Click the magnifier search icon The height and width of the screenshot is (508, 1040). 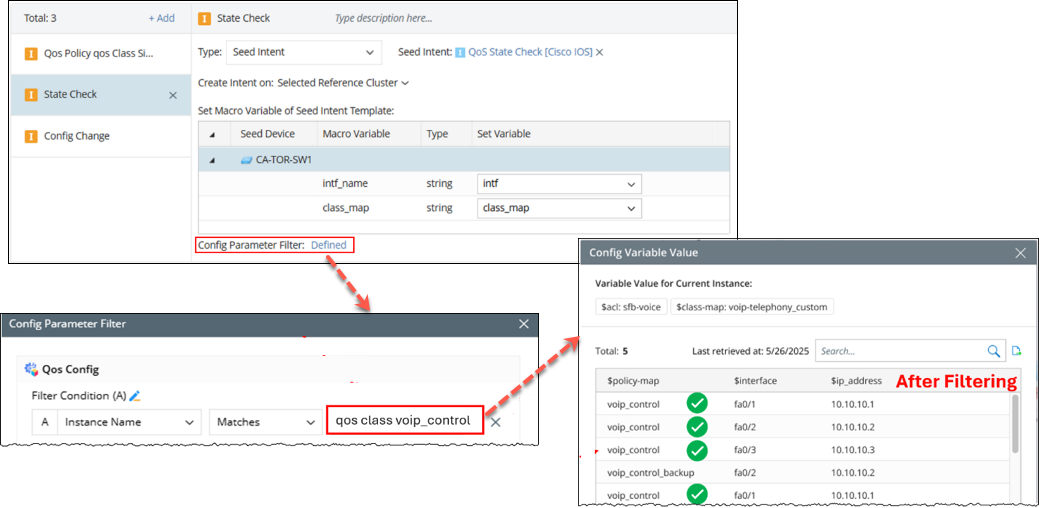993,351
